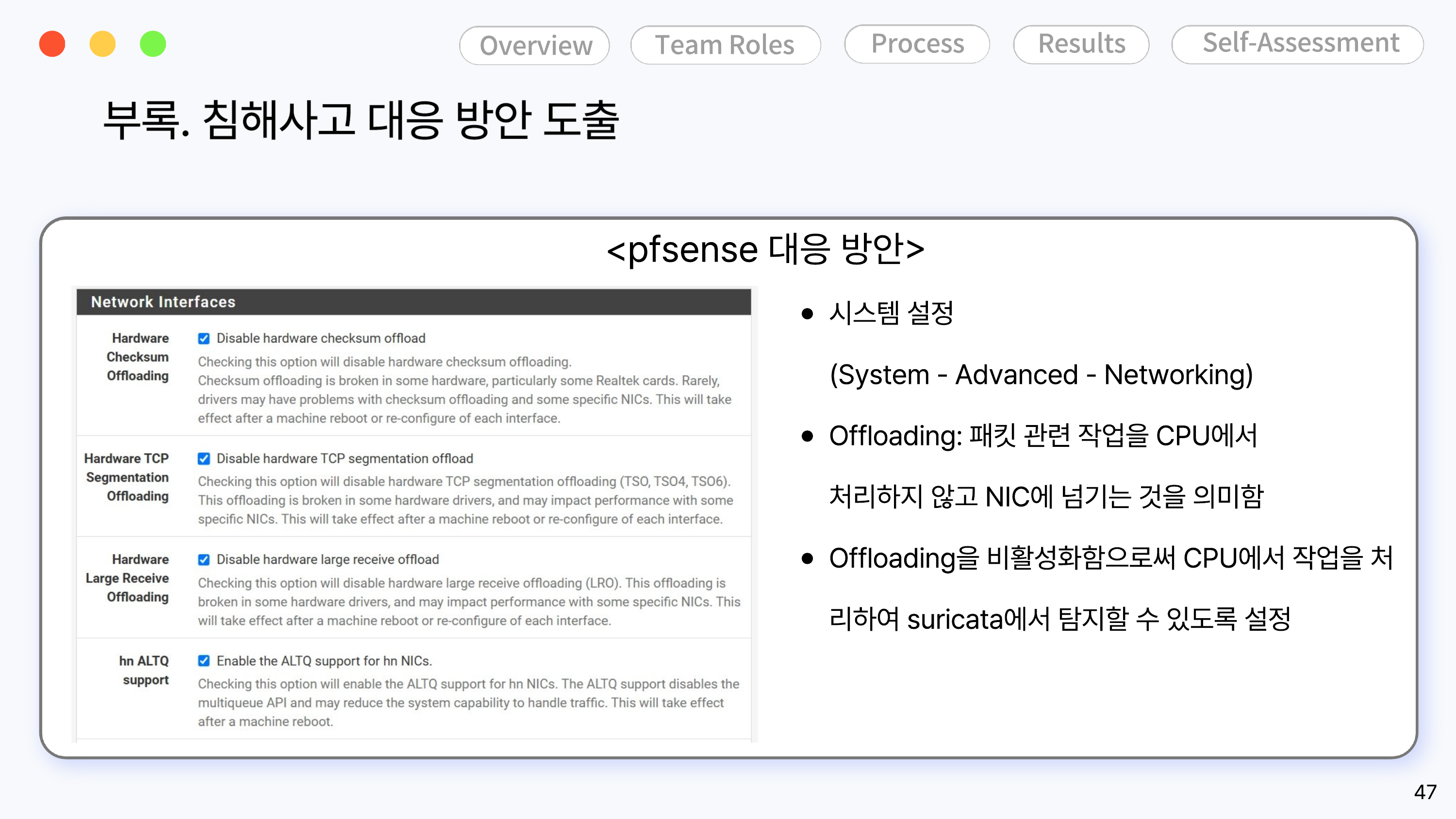This screenshot has height=819, width=1456.
Task: Click the green window dot
Action: [152, 44]
